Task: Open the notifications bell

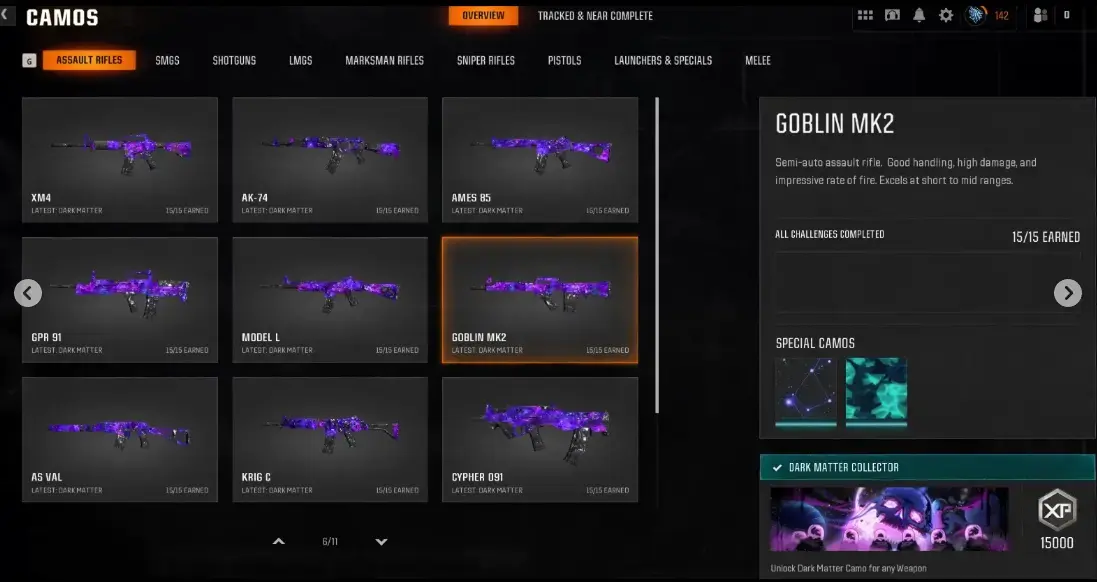Action: point(919,15)
